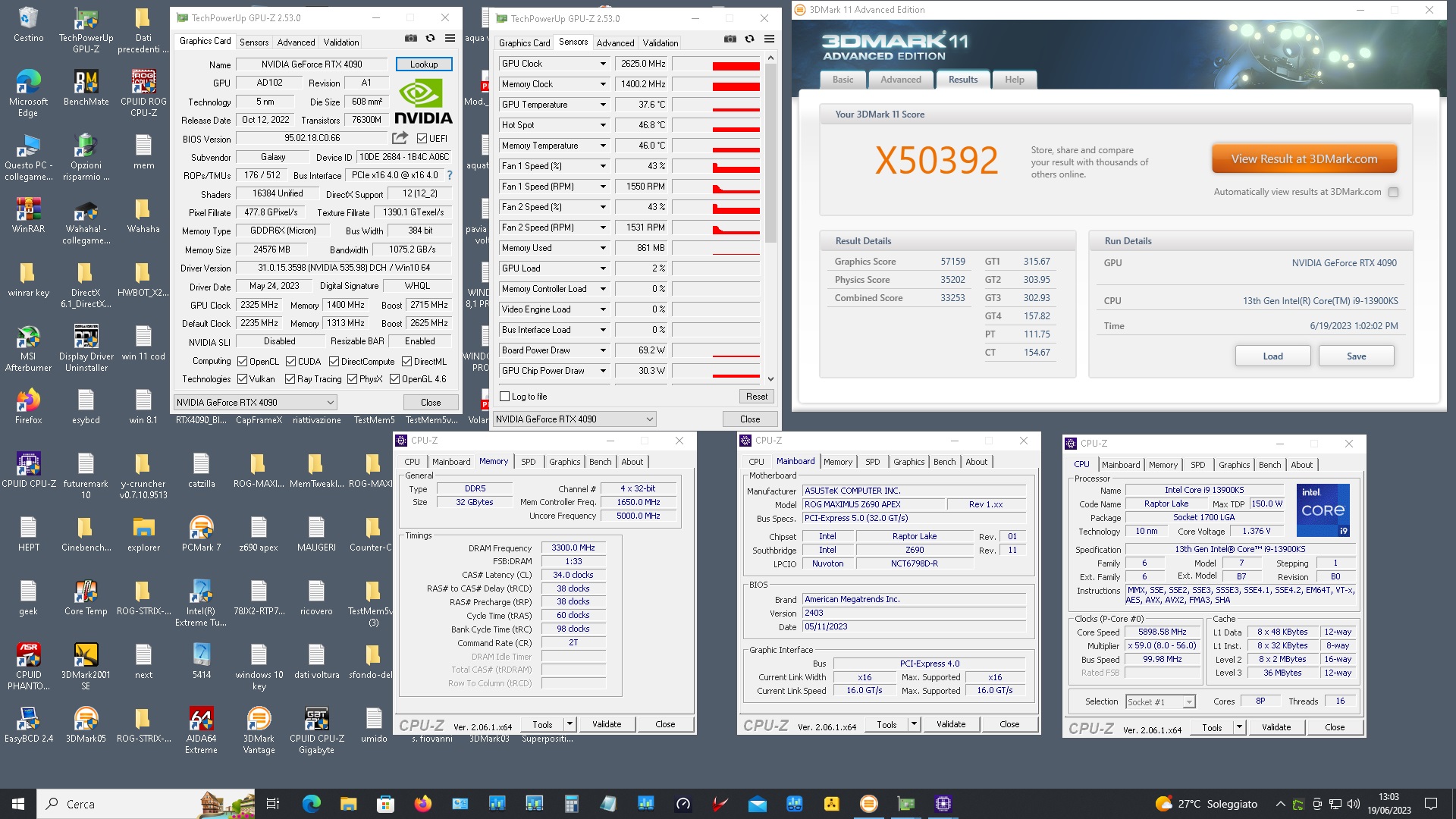Open the Tools dropdown arrow in CPU-Z Memory window
This screenshot has height=819, width=1456.
click(570, 724)
